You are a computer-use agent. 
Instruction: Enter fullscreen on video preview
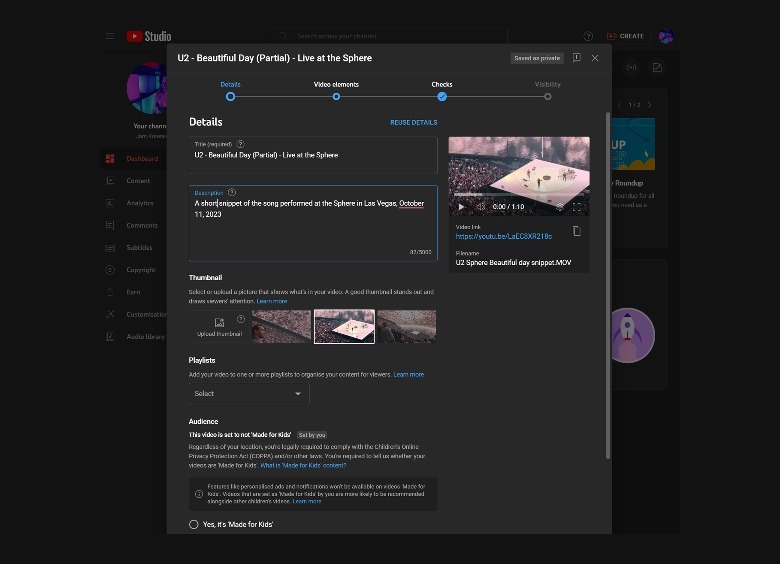(x=577, y=206)
